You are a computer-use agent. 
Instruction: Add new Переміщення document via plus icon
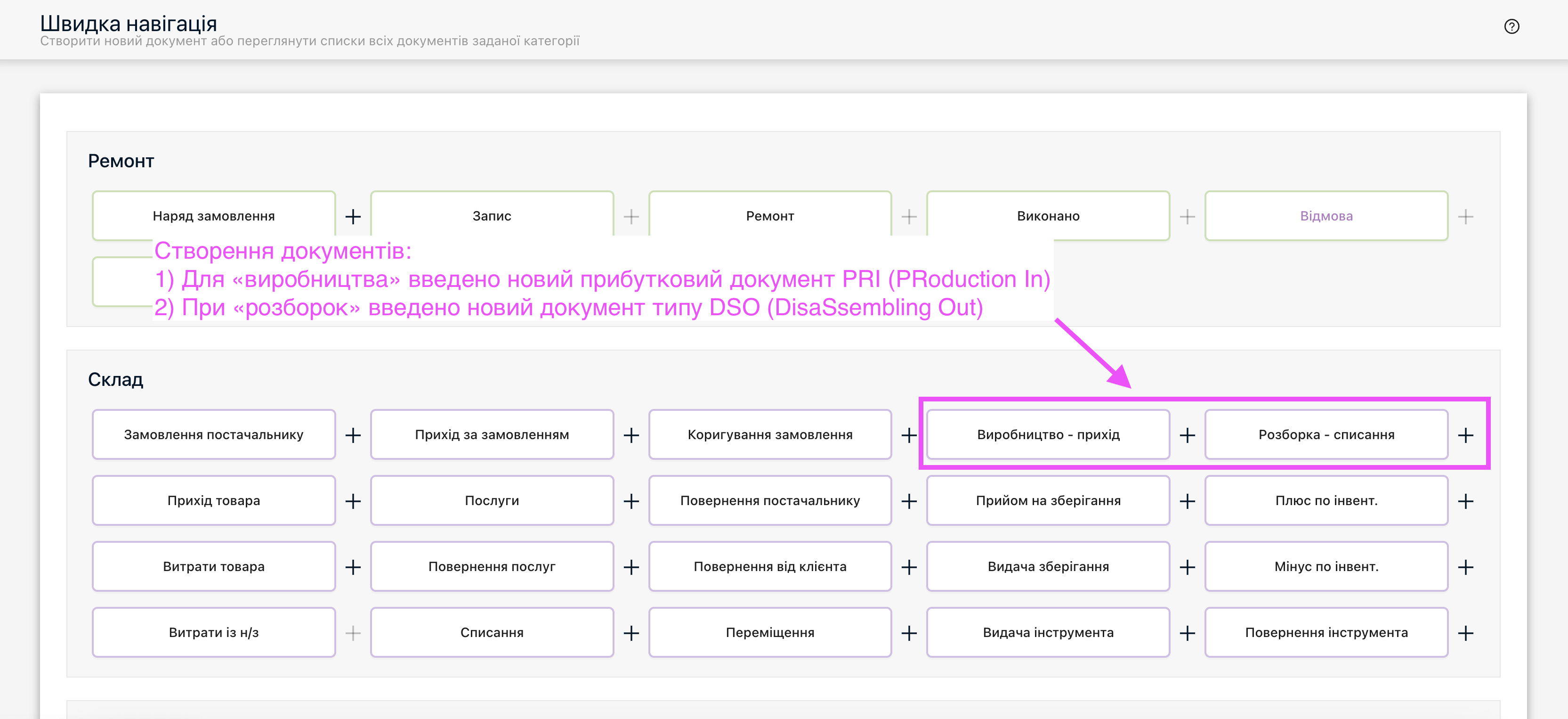click(x=909, y=633)
